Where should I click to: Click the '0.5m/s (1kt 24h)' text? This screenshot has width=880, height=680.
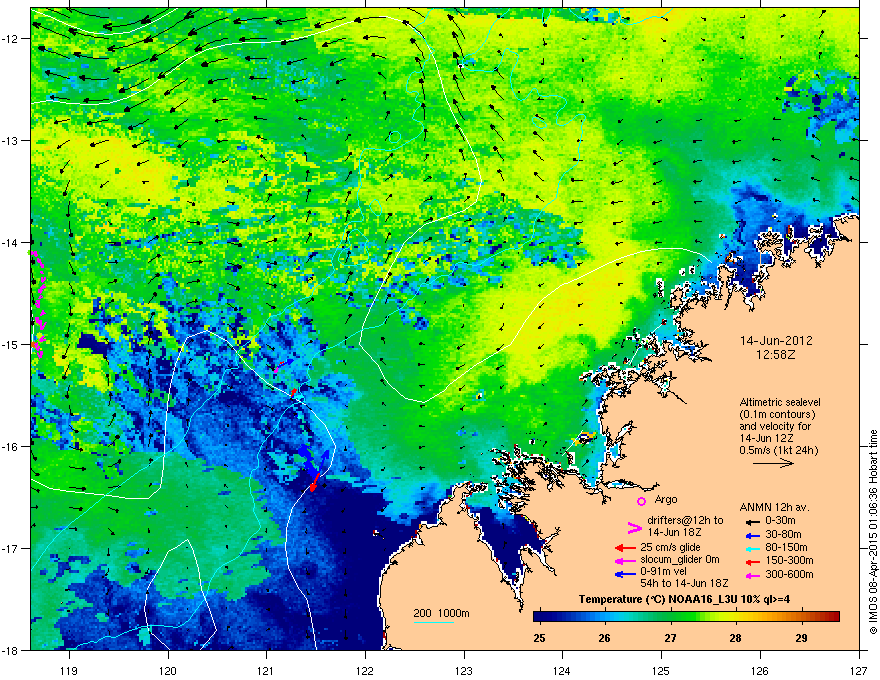778,450
